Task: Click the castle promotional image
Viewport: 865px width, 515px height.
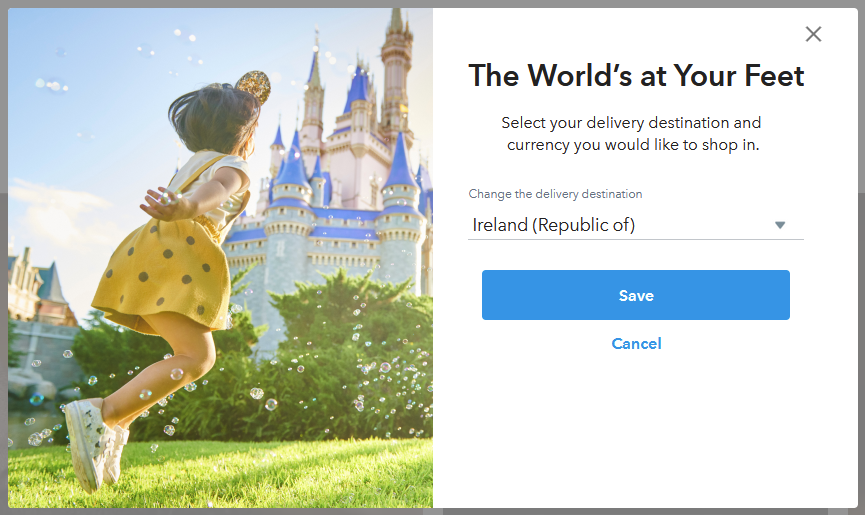Action: tap(220, 258)
